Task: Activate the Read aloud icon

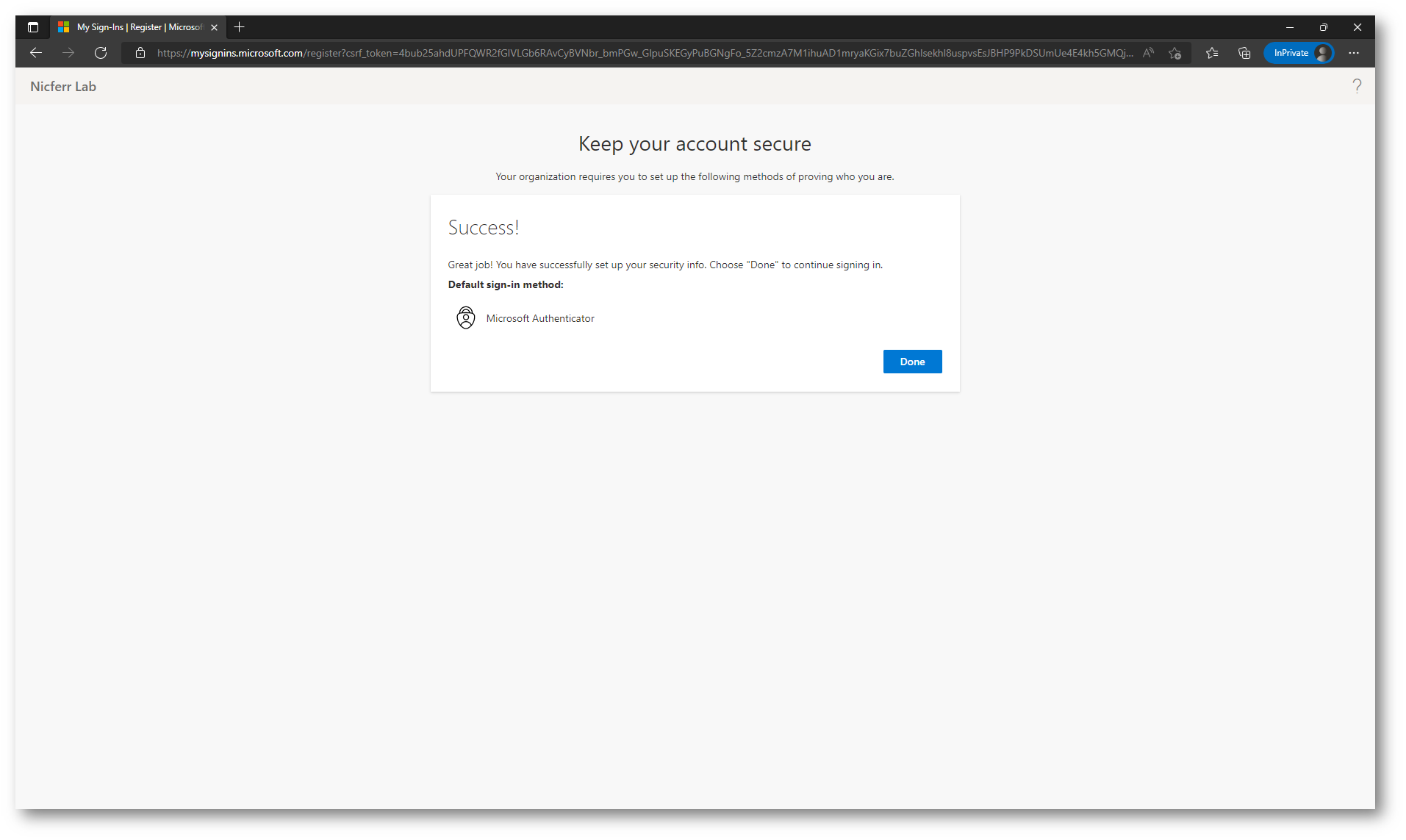Action: (1149, 53)
